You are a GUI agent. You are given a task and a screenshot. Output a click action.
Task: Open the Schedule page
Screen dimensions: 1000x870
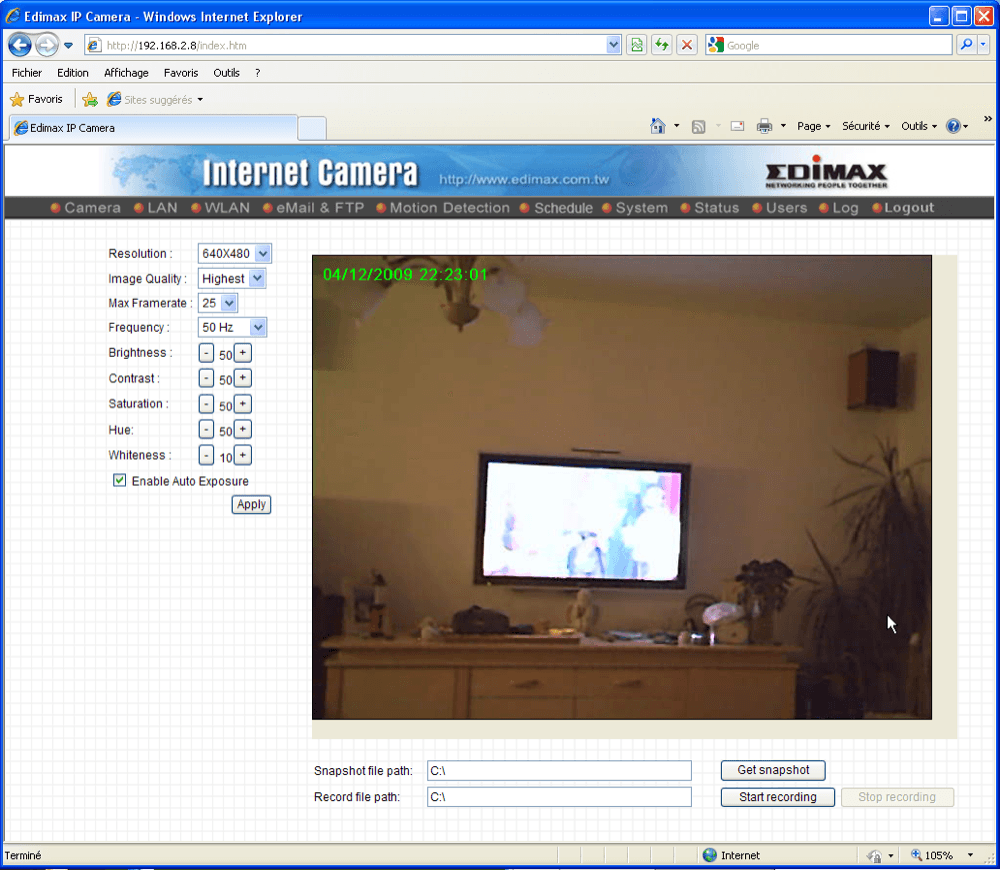coord(556,208)
